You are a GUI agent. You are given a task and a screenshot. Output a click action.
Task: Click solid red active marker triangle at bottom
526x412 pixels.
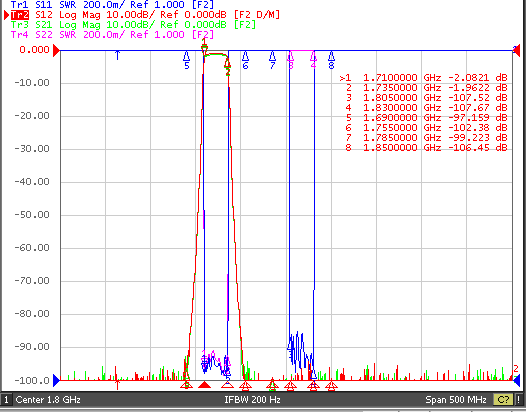tap(204, 385)
